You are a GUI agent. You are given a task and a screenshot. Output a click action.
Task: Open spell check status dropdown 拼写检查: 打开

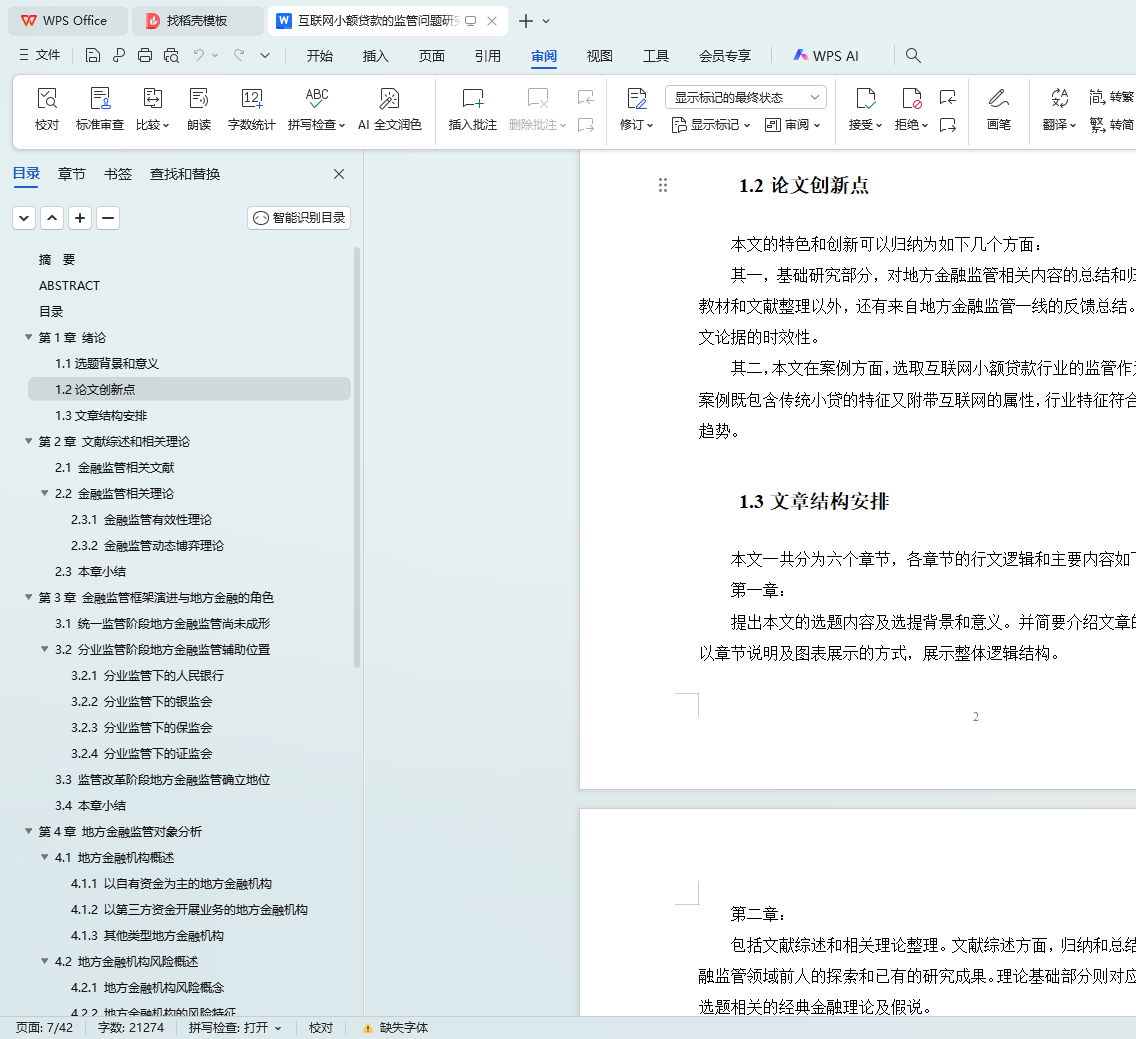click(235, 1027)
